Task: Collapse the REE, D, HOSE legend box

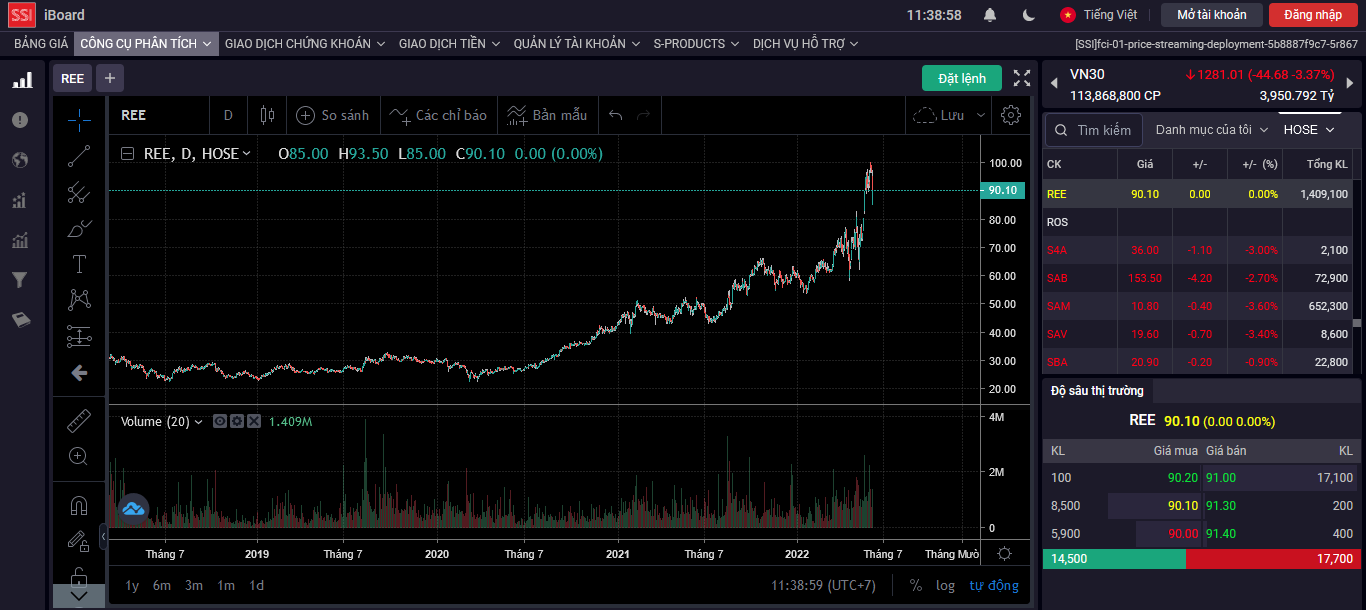Action: point(127,154)
